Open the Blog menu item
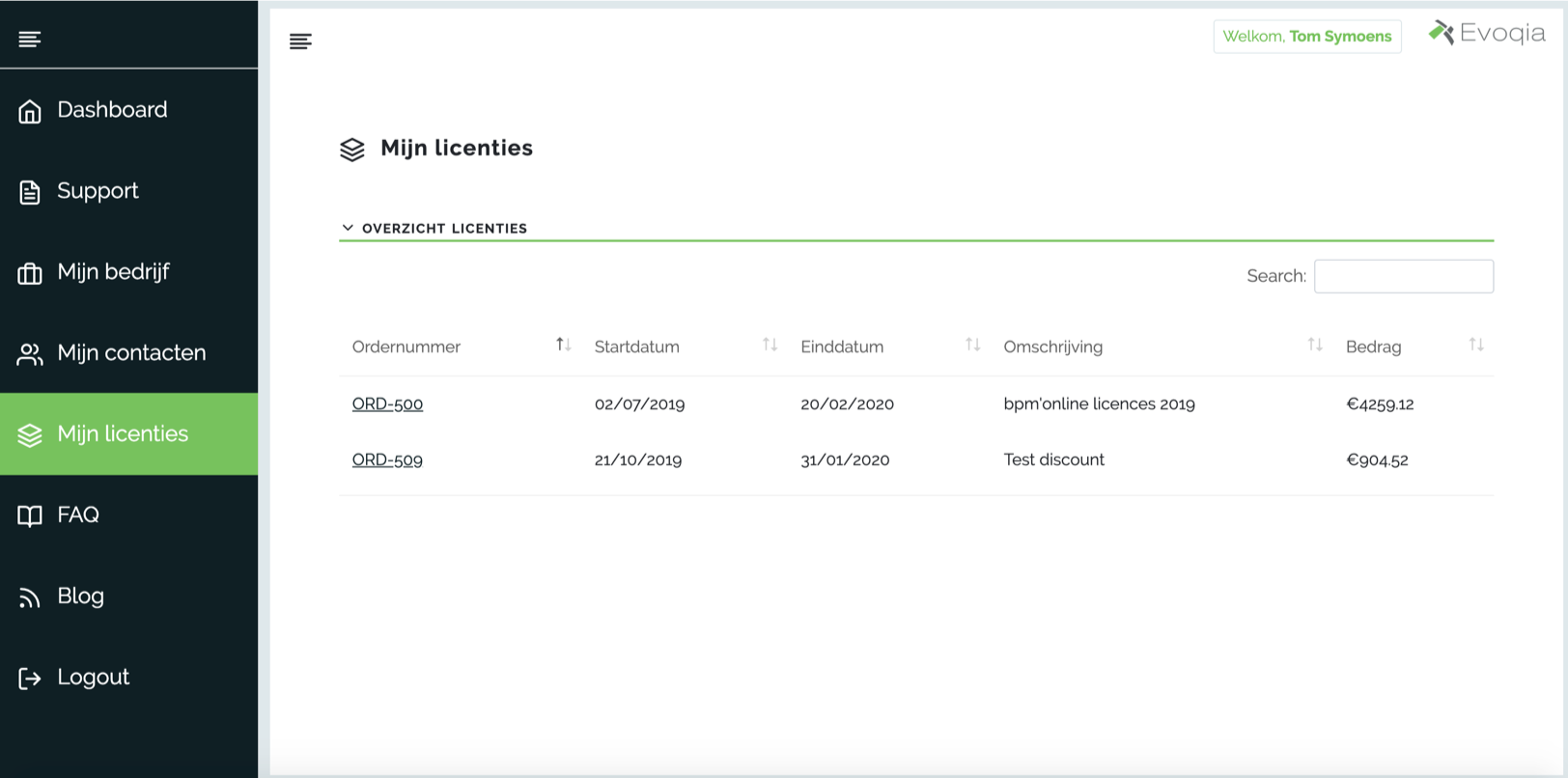 pyautogui.click(x=128, y=596)
